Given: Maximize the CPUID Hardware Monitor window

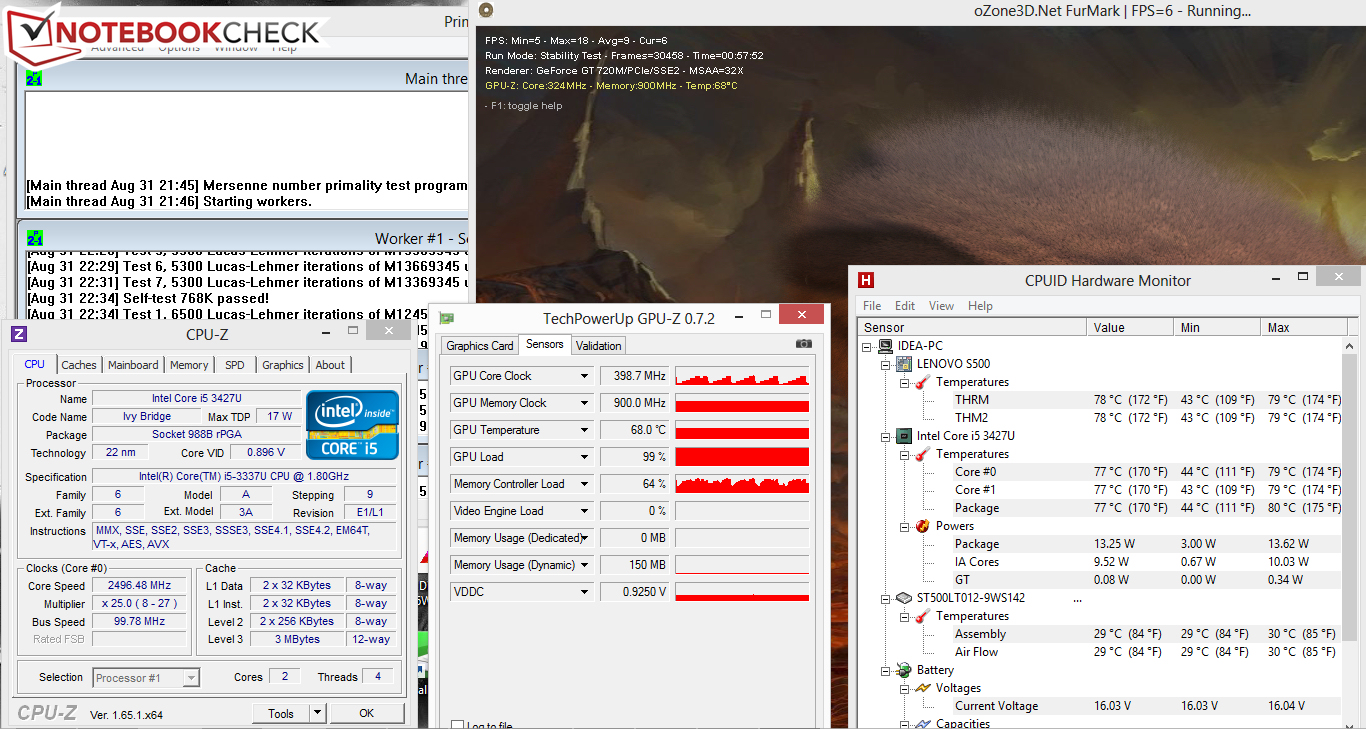Looking at the screenshot, I should tap(1302, 276).
